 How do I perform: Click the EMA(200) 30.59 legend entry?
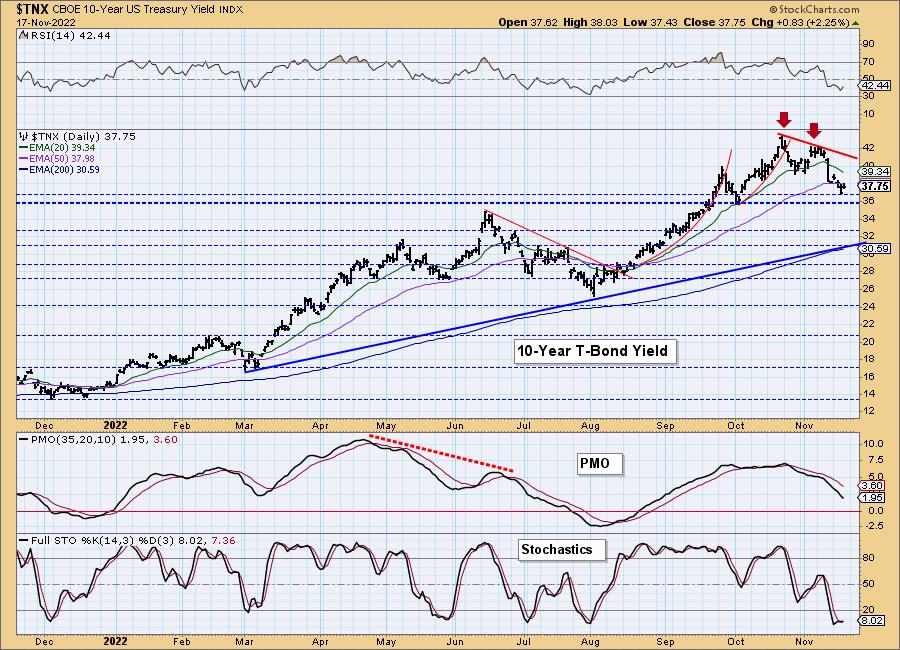[60, 169]
